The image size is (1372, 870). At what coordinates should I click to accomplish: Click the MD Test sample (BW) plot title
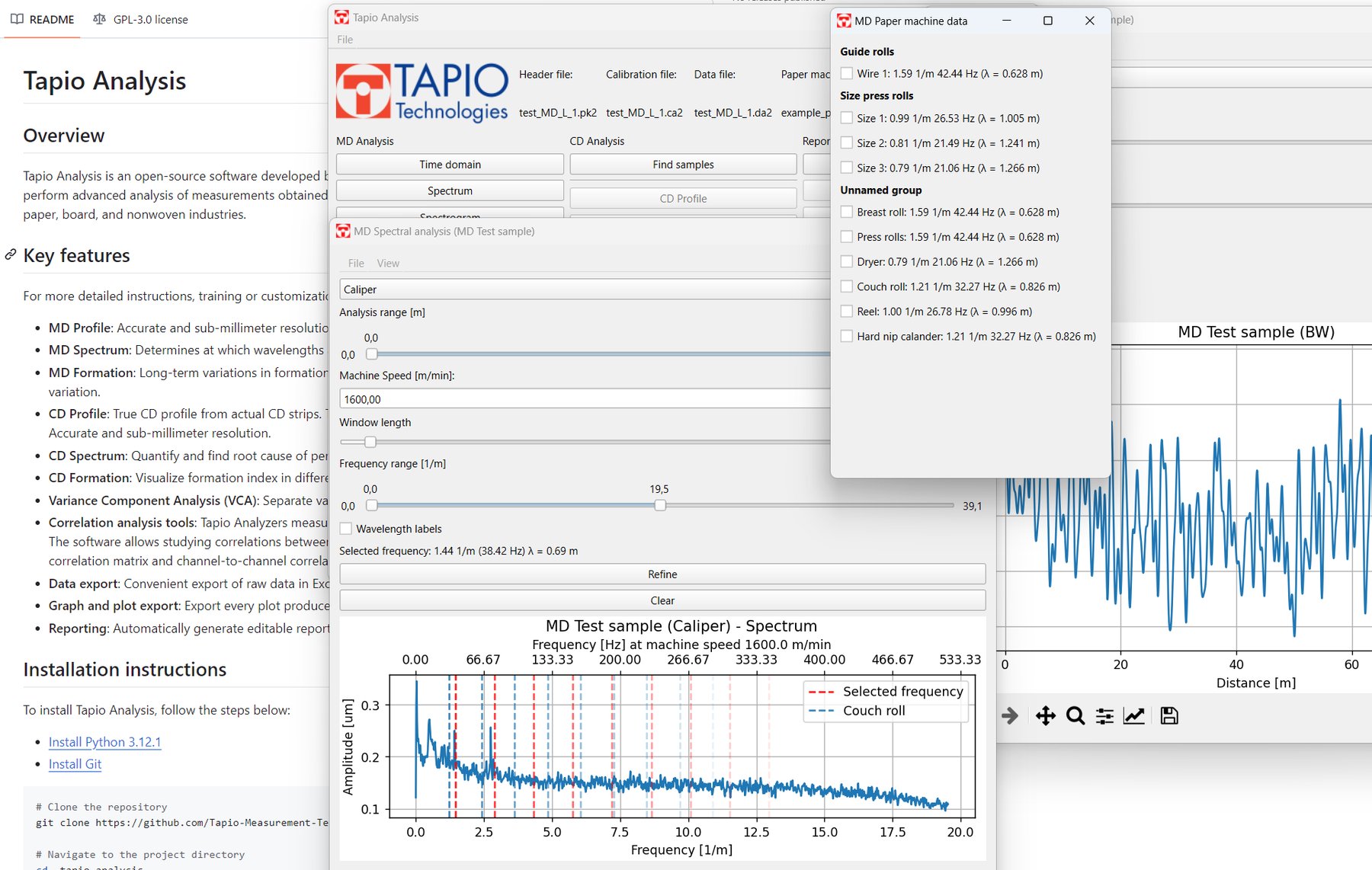coord(1256,332)
